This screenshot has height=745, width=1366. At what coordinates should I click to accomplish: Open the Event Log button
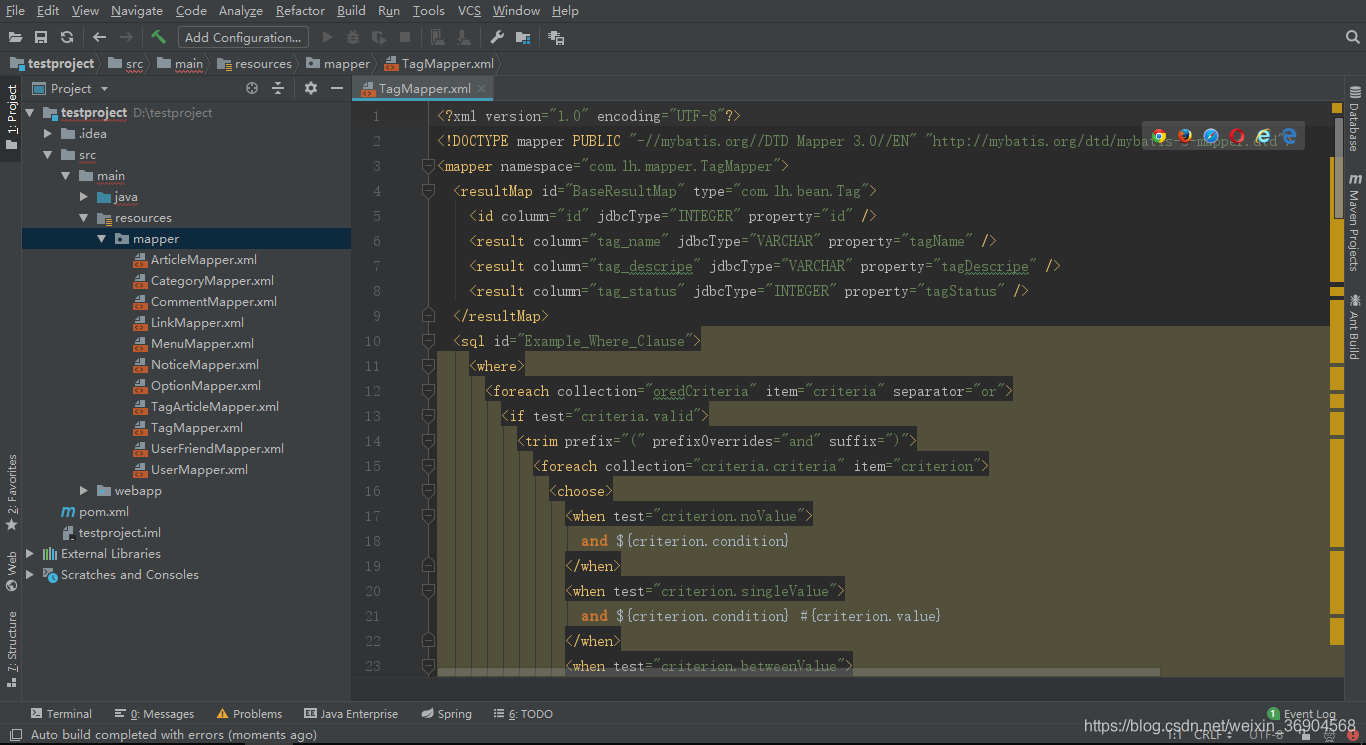[1301, 714]
